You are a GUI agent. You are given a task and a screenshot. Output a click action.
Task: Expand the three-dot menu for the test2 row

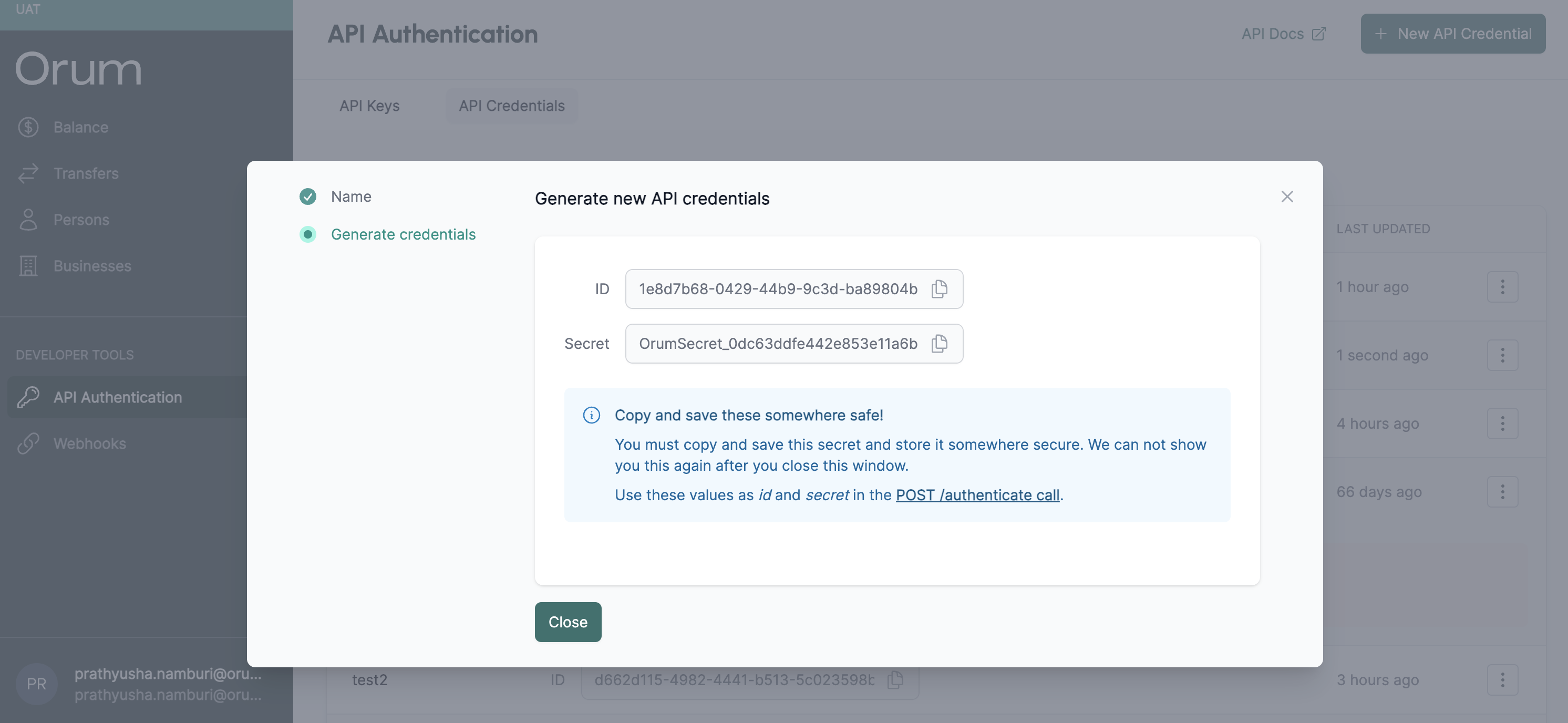tap(1502, 680)
